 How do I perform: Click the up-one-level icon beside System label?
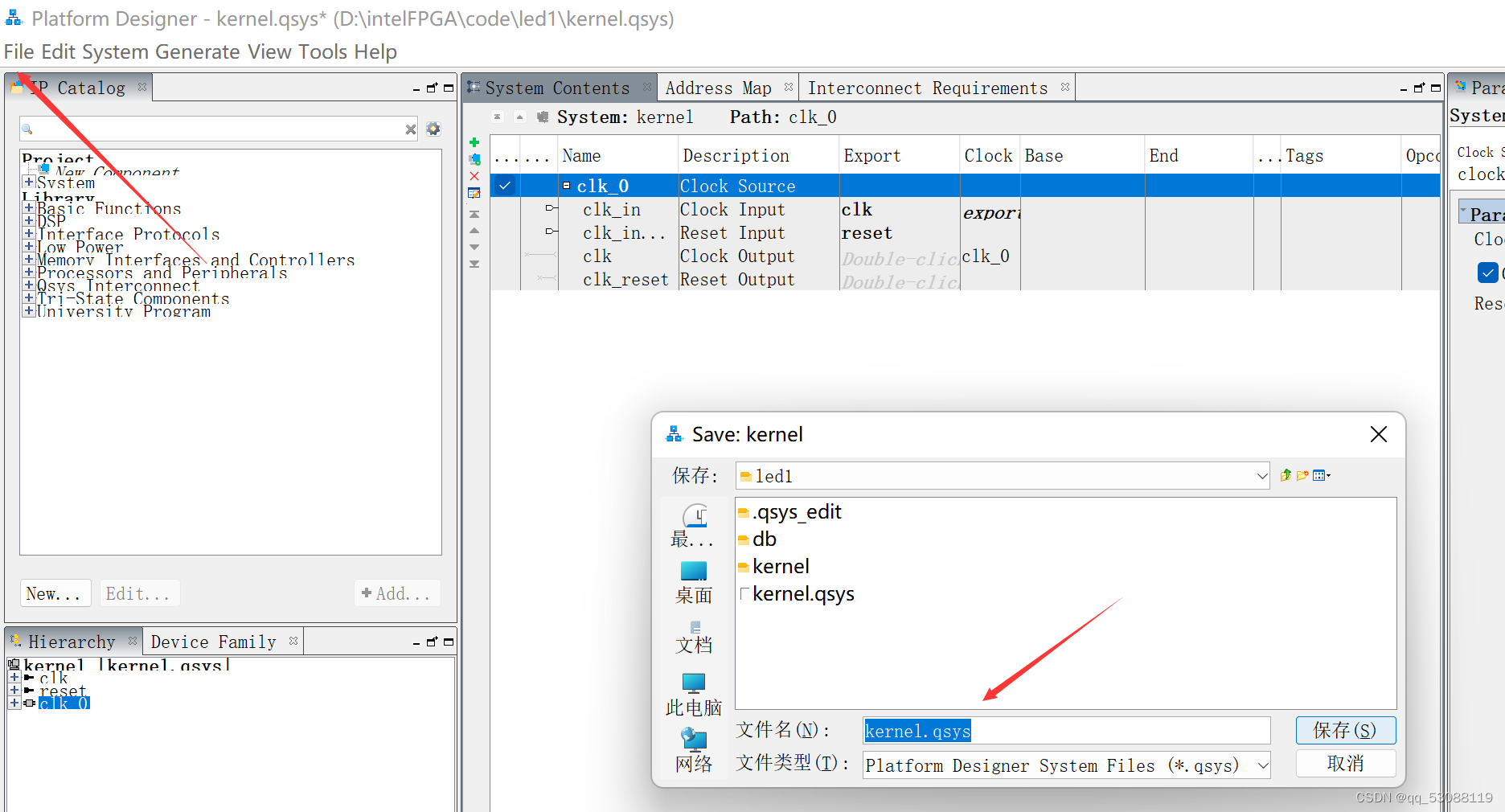(x=520, y=117)
